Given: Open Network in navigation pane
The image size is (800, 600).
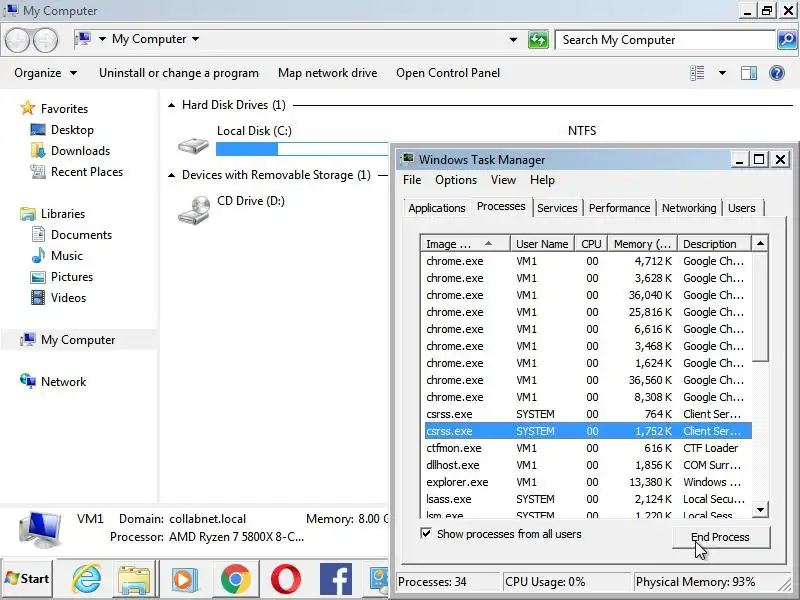Looking at the screenshot, I should coord(63,382).
